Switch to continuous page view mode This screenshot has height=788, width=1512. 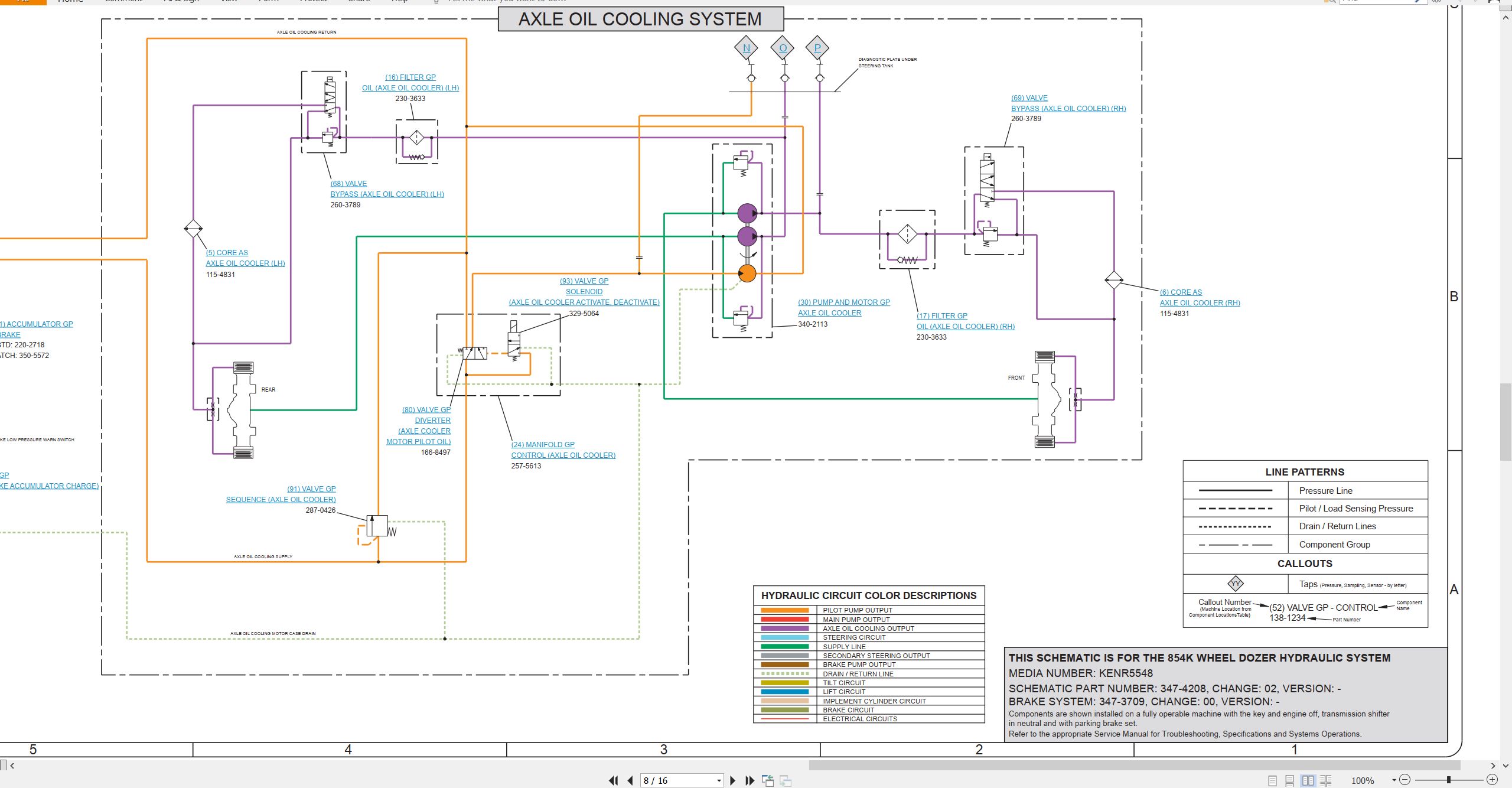click(x=1289, y=780)
